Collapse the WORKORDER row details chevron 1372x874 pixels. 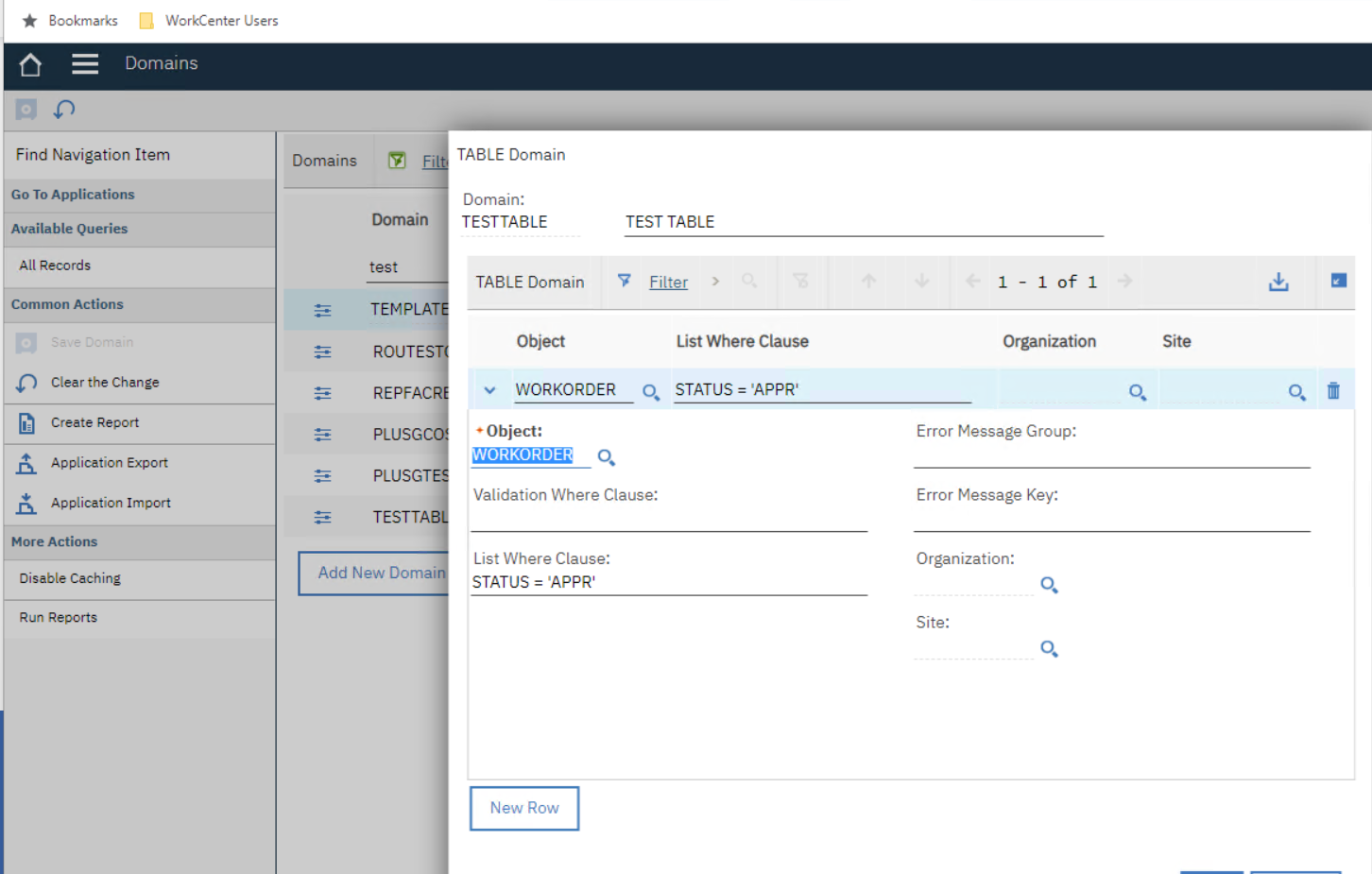click(x=489, y=389)
